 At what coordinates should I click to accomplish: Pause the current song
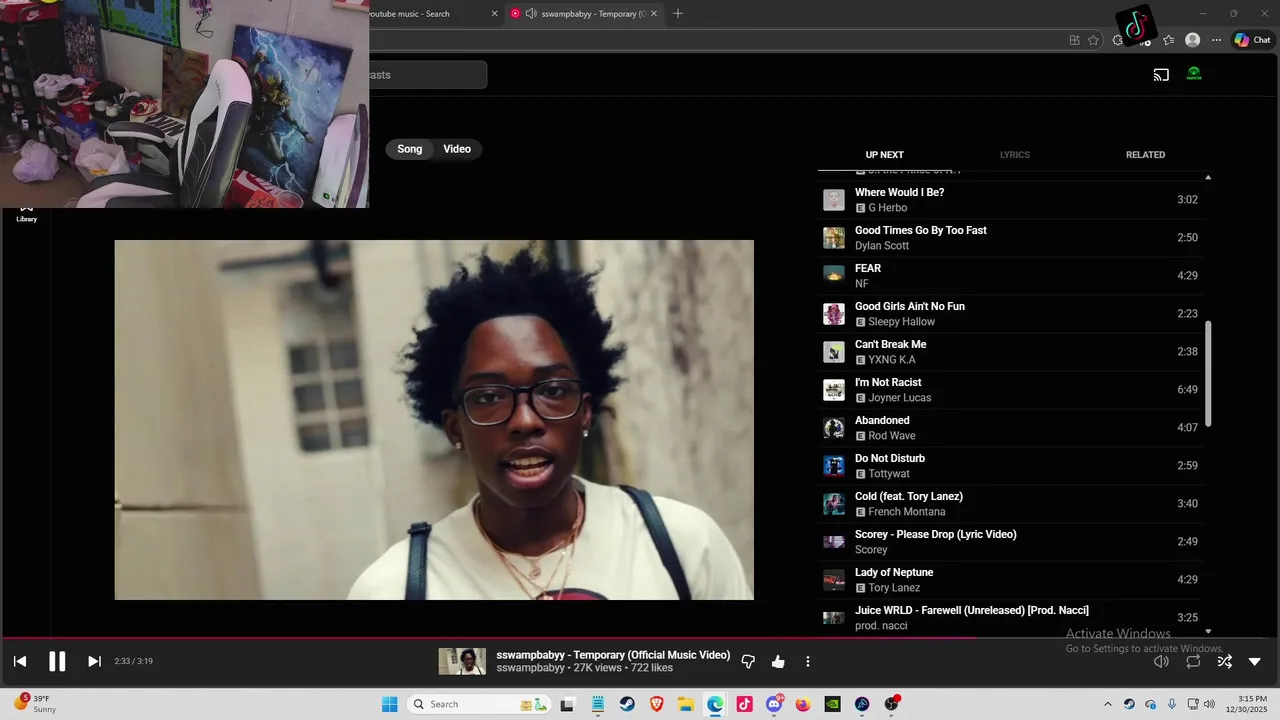point(57,661)
